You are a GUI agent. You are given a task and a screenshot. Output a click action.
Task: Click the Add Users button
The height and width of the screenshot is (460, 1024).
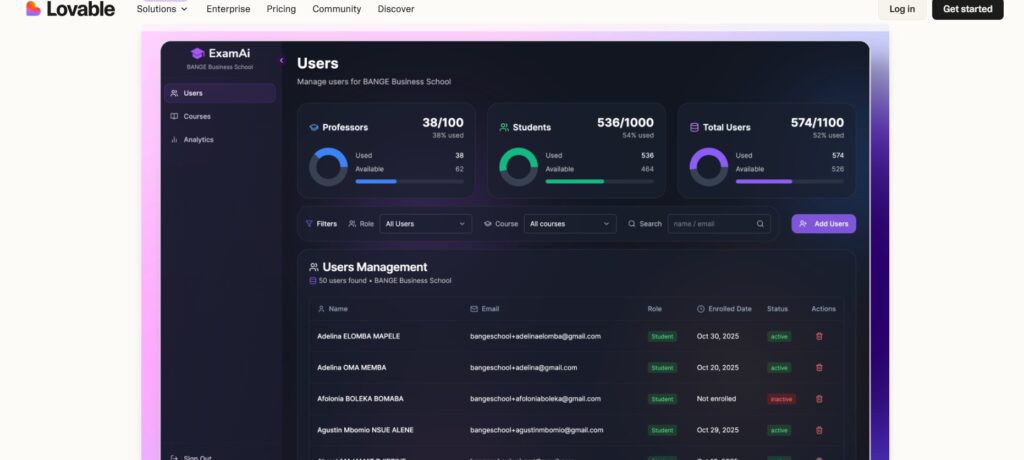click(823, 224)
